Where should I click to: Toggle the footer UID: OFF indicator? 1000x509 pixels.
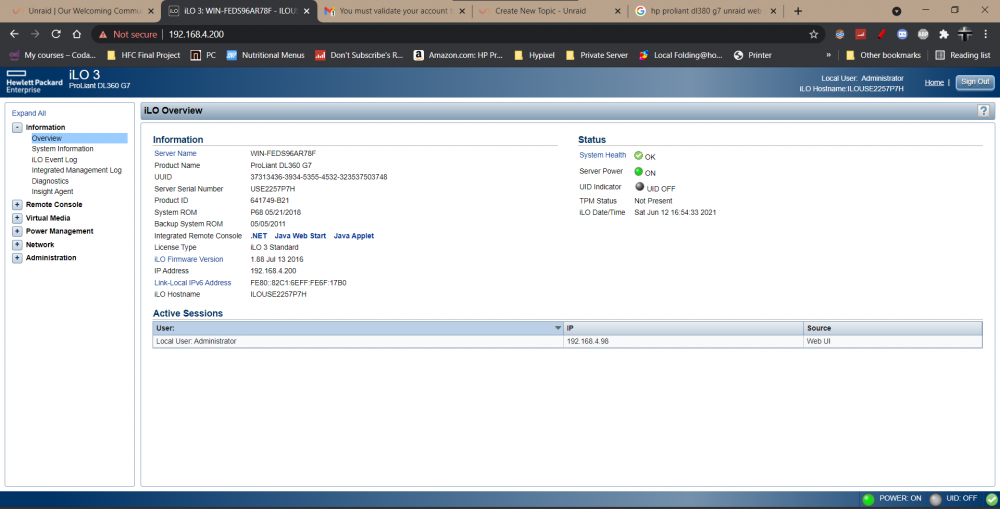pos(936,499)
